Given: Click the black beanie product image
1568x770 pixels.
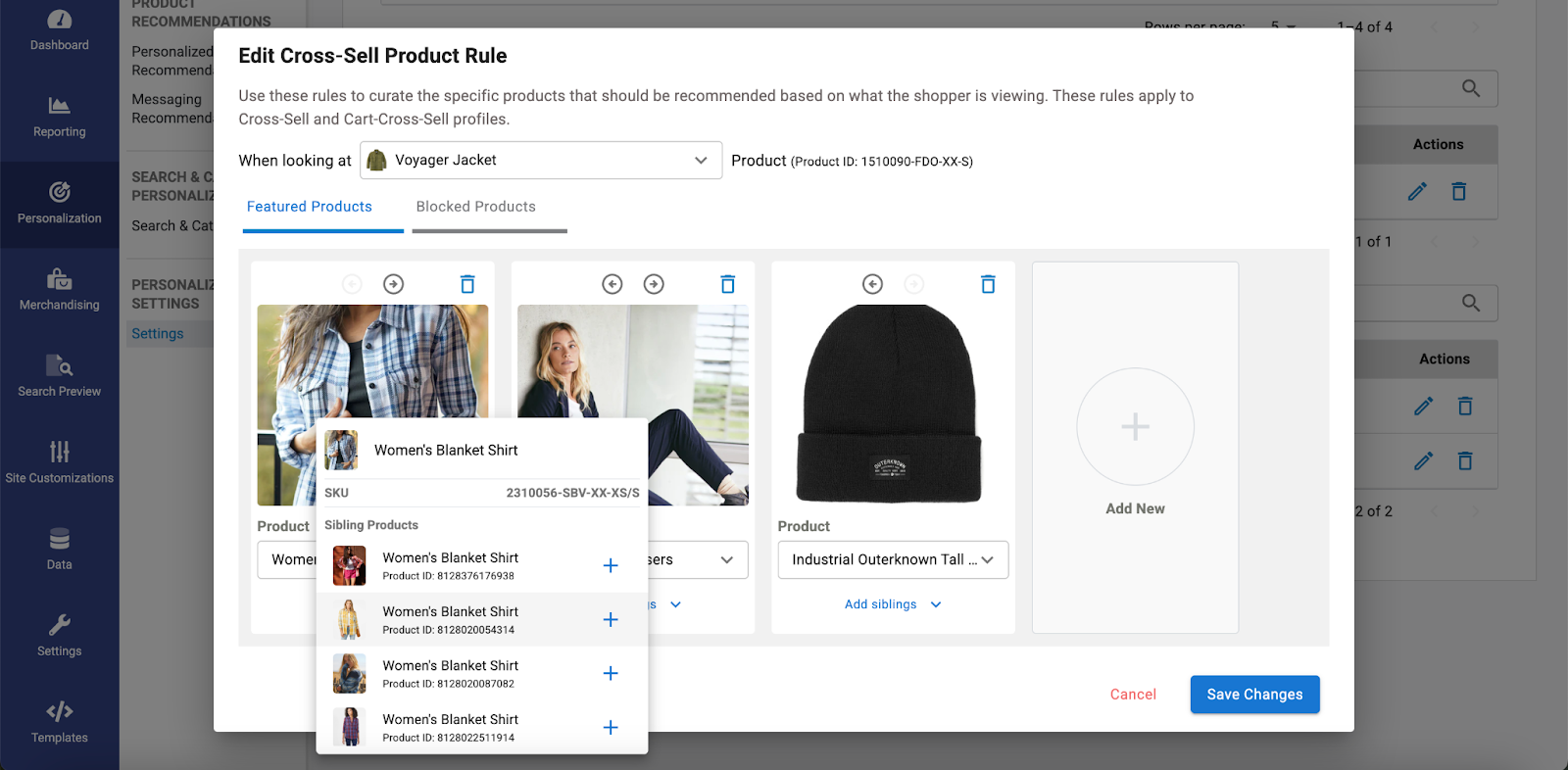Looking at the screenshot, I should coord(890,405).
